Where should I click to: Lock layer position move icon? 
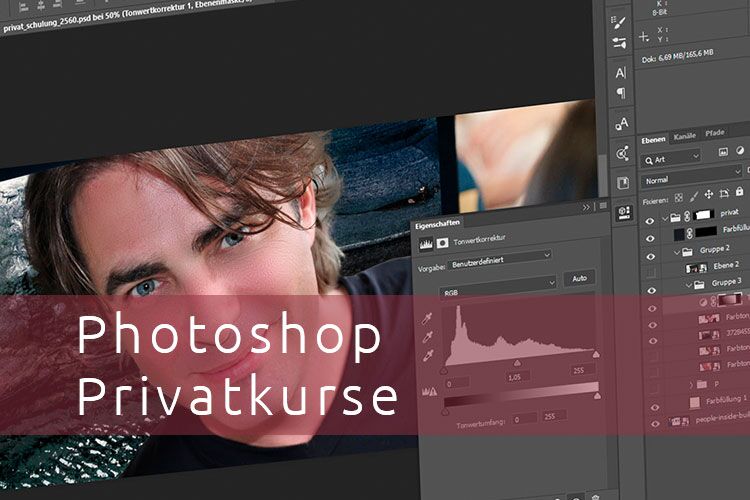[x=709, y=194]
